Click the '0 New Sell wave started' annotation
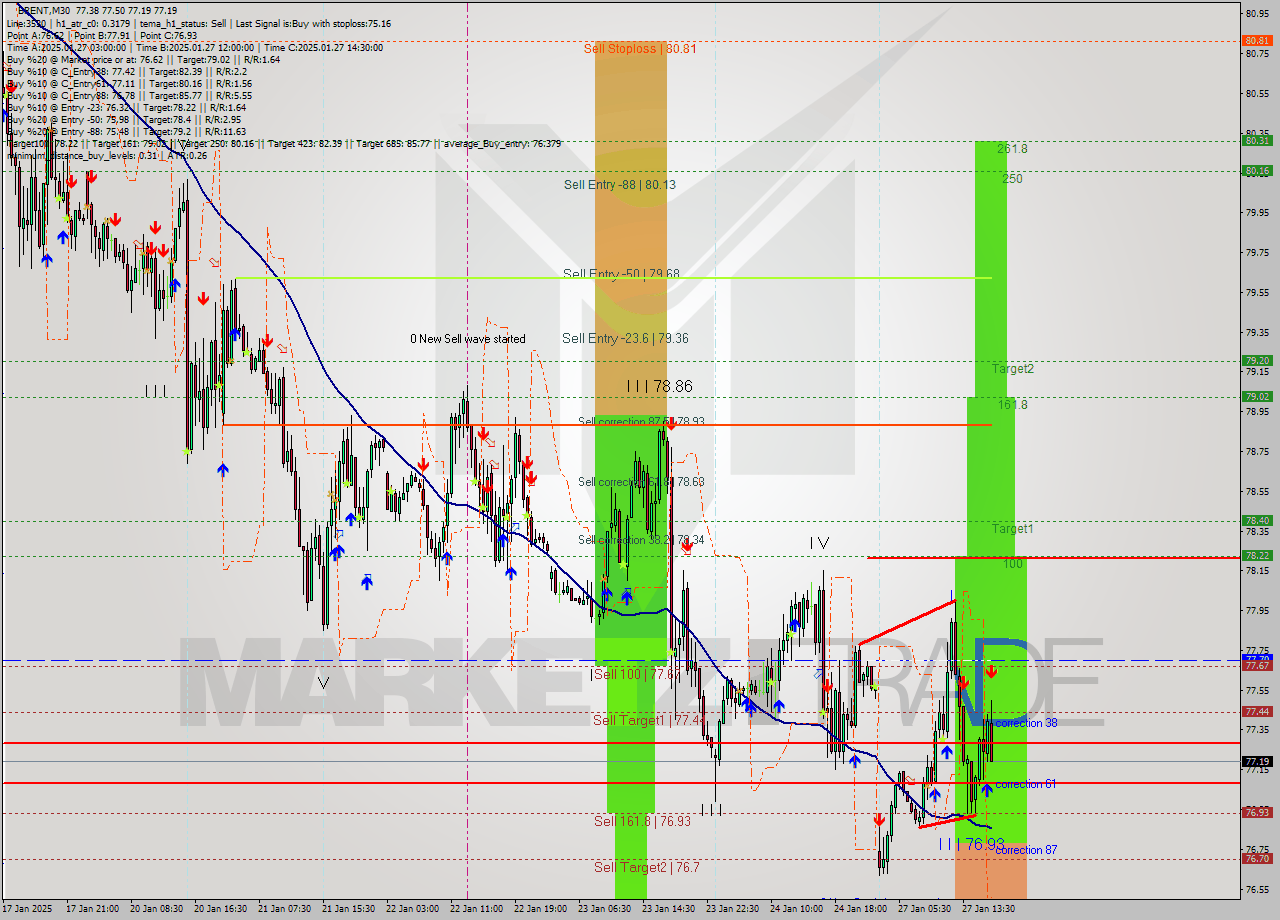1280x920 pixels. coord(468,338)
